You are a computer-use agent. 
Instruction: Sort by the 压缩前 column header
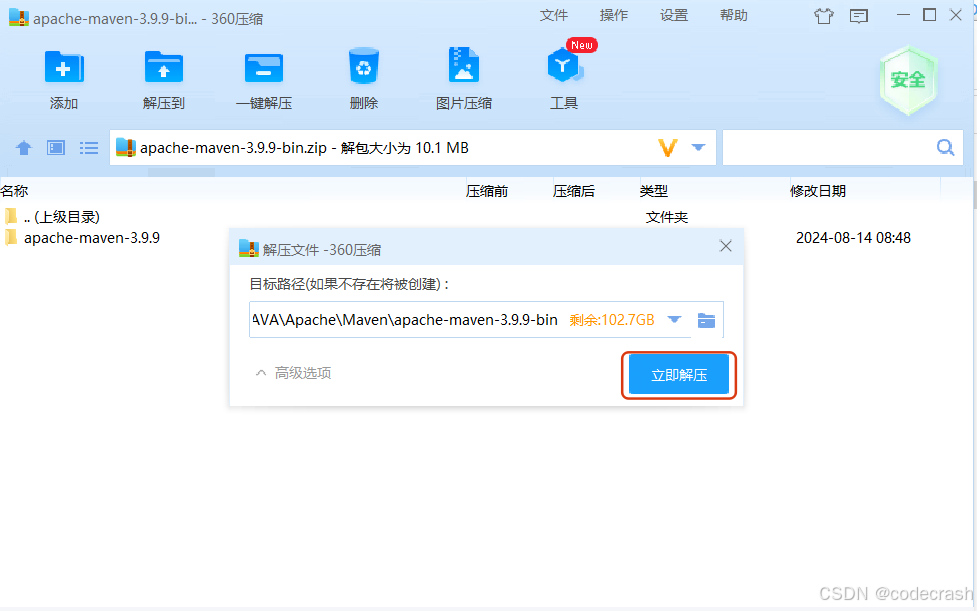(x=487, y=191)
